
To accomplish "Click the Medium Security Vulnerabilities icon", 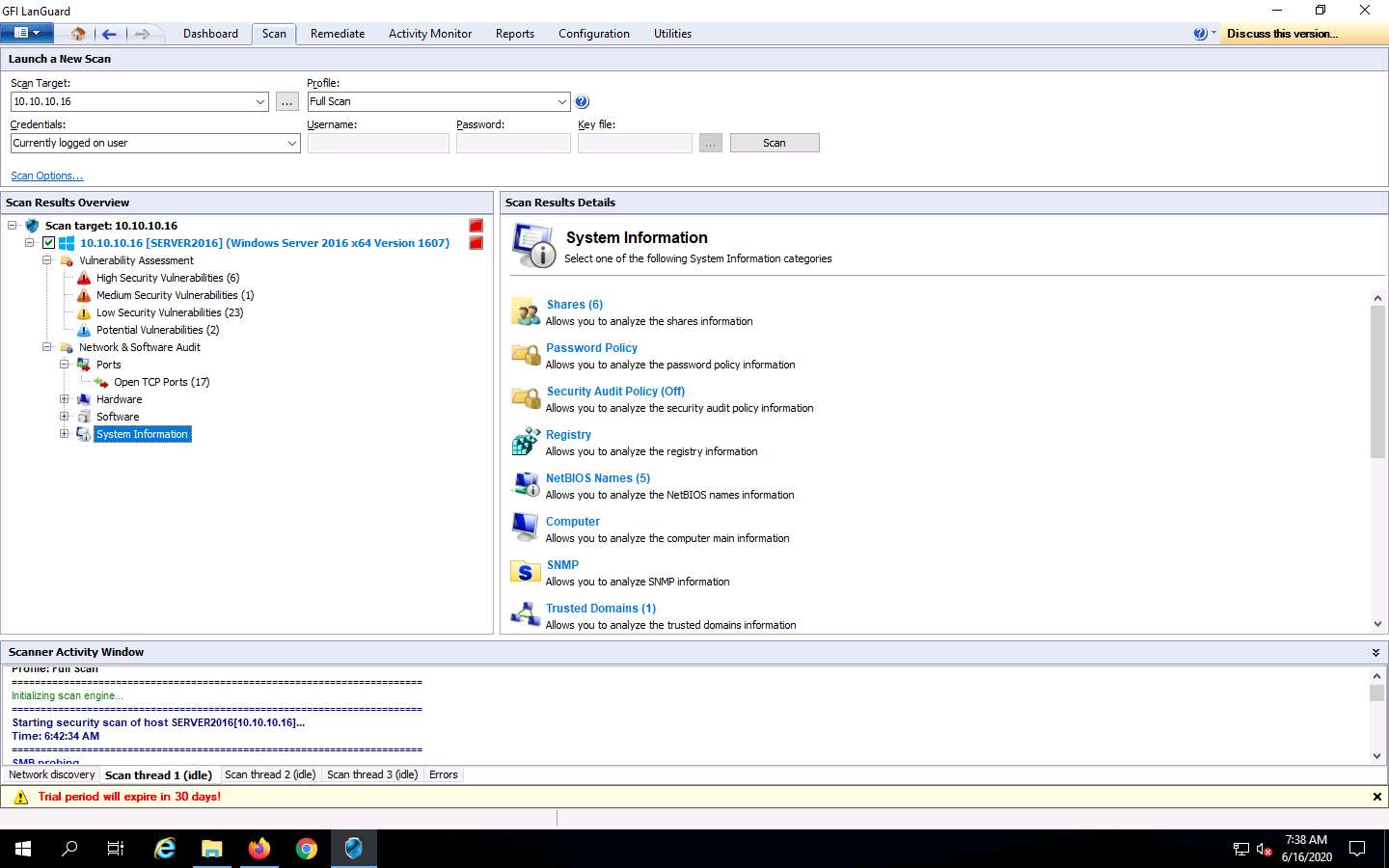I will click(x=84, y=295).
